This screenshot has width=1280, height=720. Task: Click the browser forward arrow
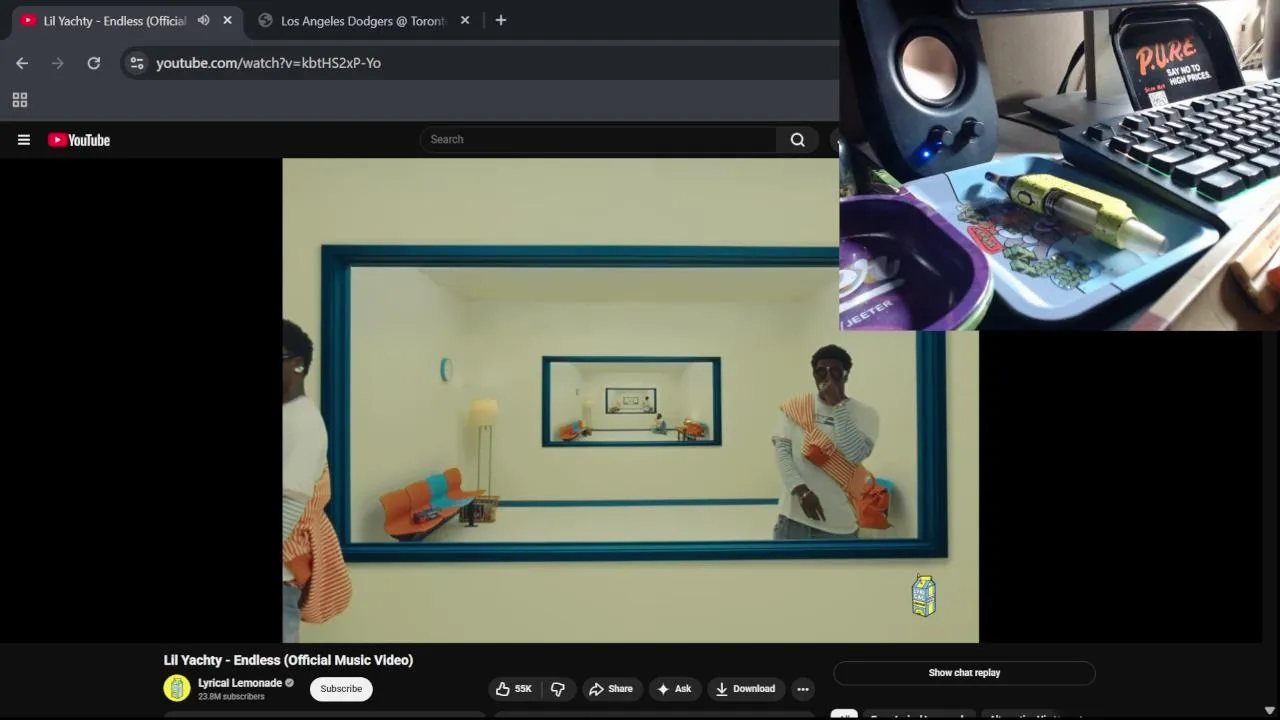coord(57,63)
